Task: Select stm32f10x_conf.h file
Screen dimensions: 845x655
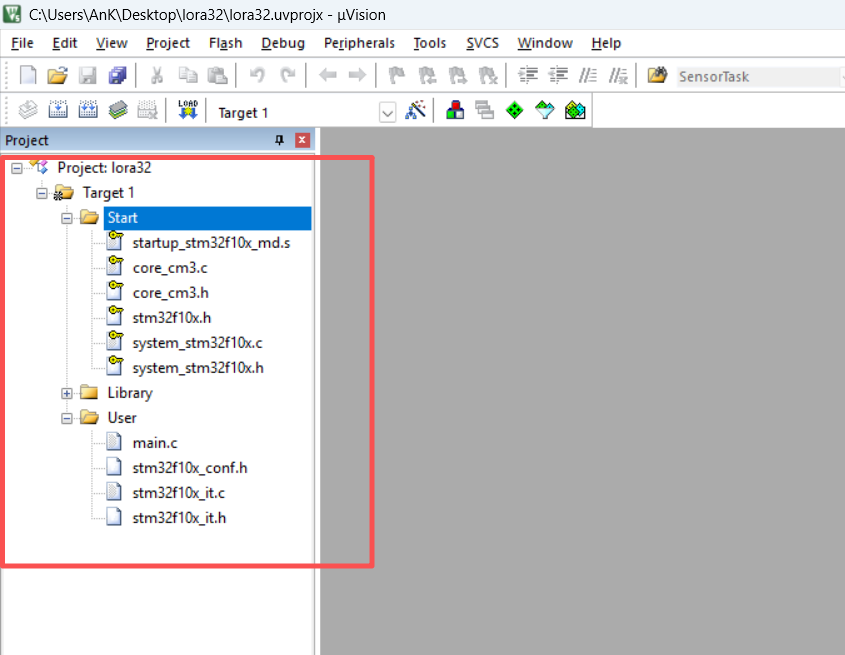Action: point(190,468)
